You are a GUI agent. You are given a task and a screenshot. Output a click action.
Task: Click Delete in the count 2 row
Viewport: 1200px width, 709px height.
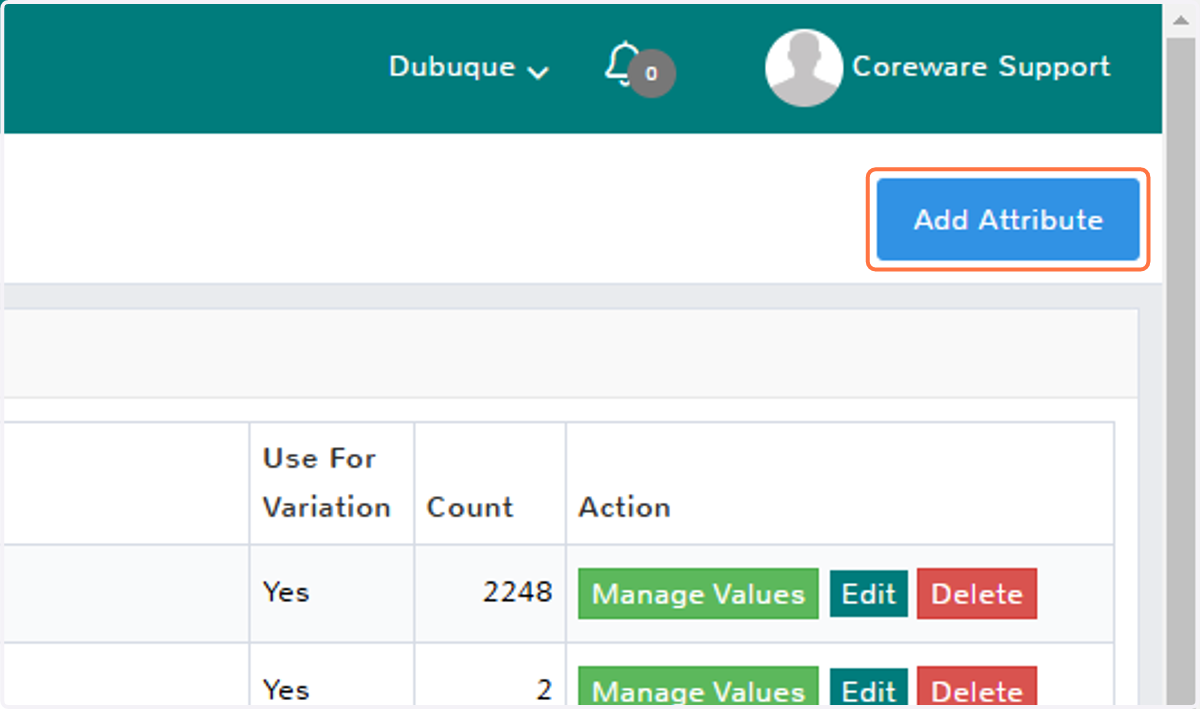(977, 688)
